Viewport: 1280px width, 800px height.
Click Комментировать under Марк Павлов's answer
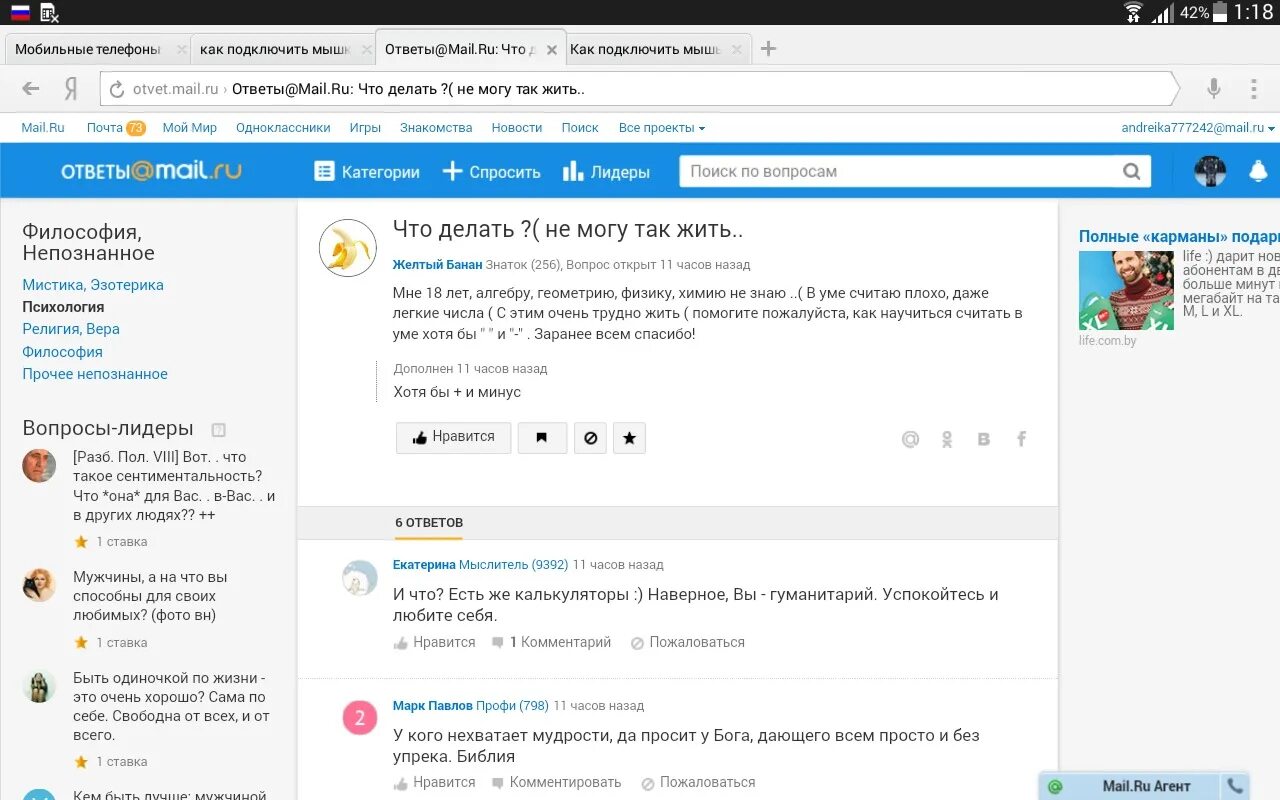pos(556,783)
